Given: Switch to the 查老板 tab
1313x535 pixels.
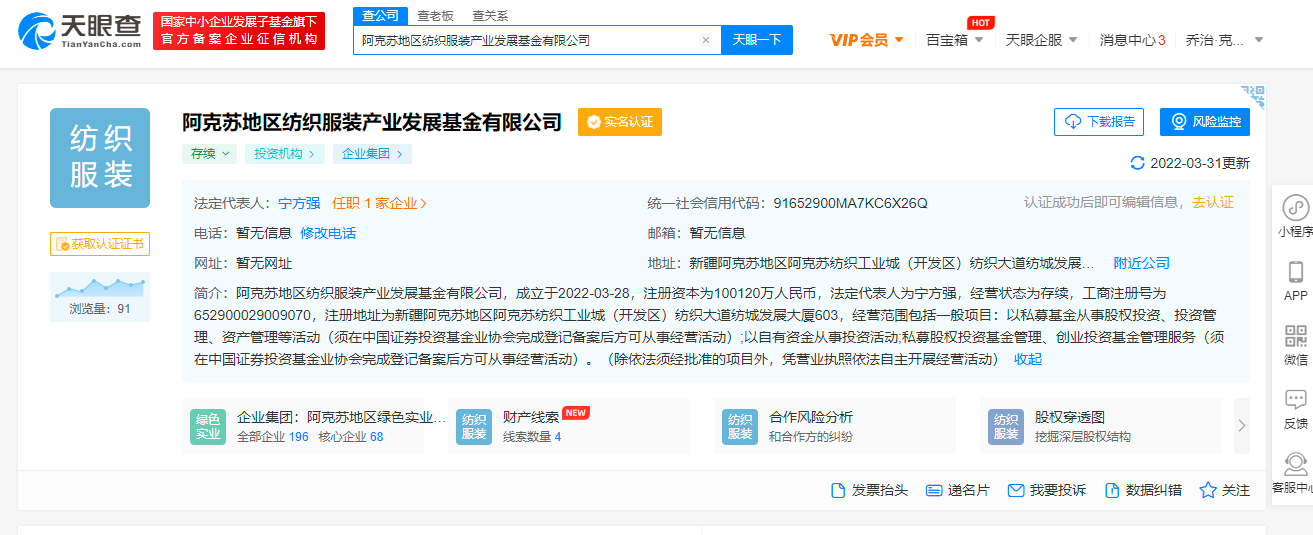Looking at the screenshot, I should tap(435, 15).
